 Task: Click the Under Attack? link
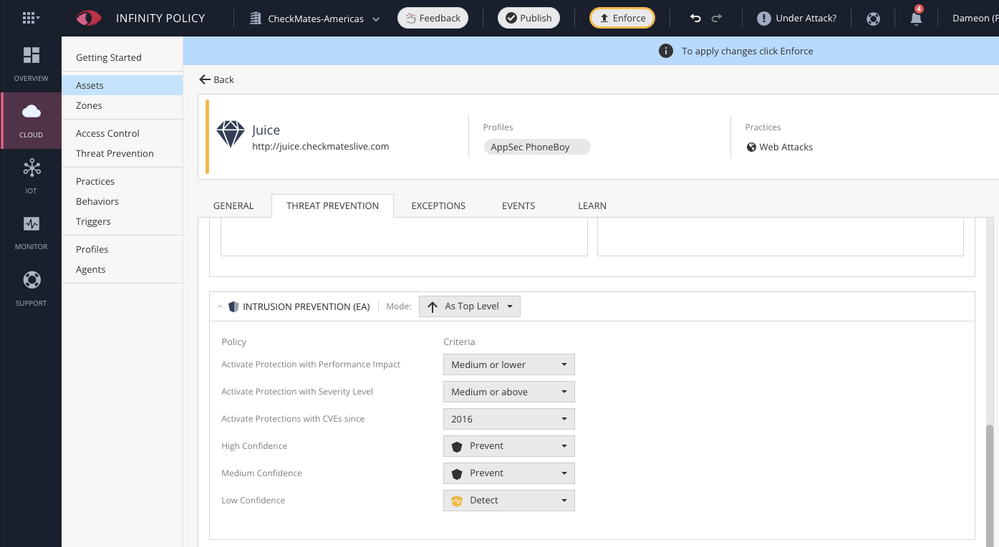[806, 18]
